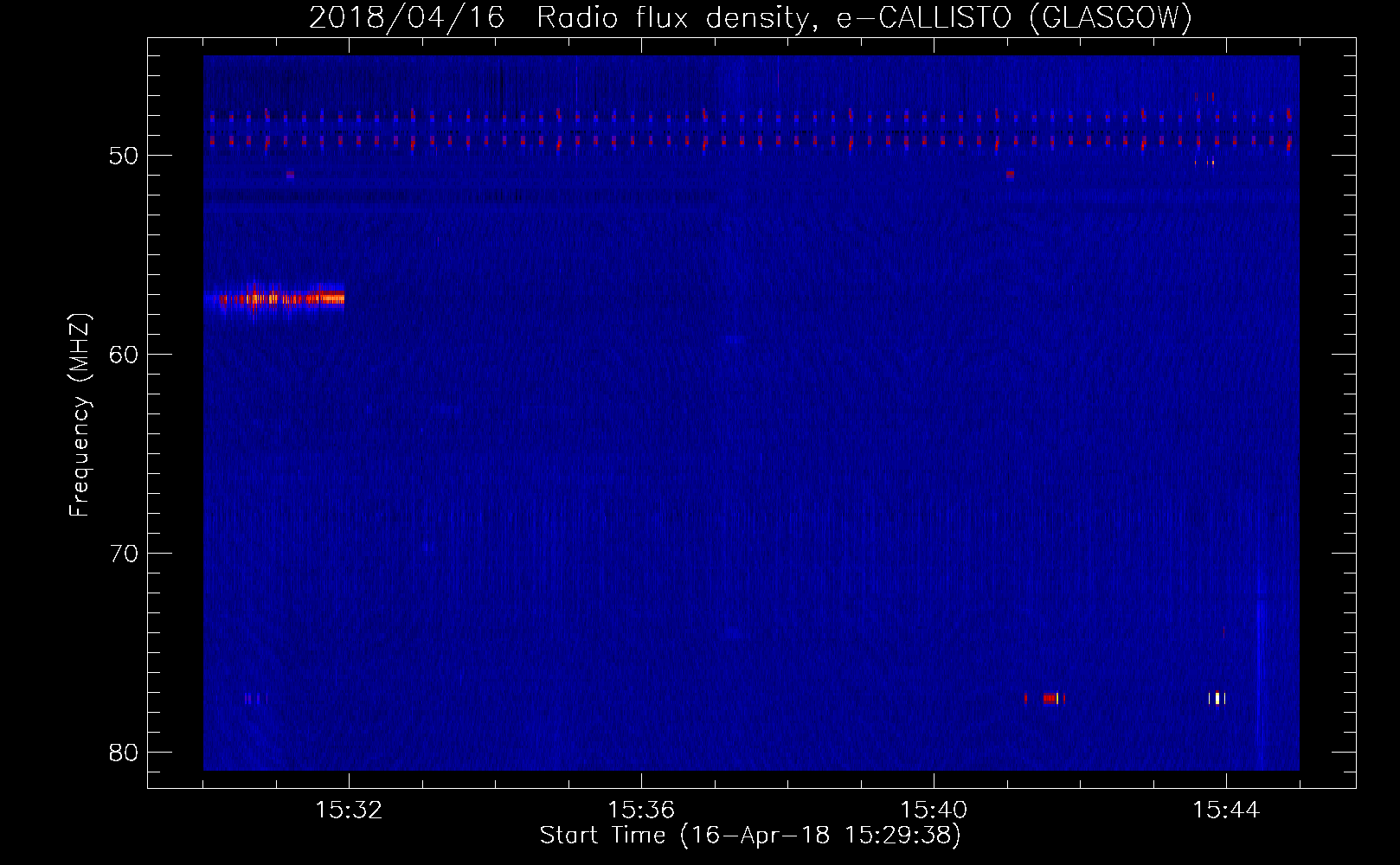Click the 15:44 time tick label
This screenshot has height=865, width=1400.
coord(1226,811)
